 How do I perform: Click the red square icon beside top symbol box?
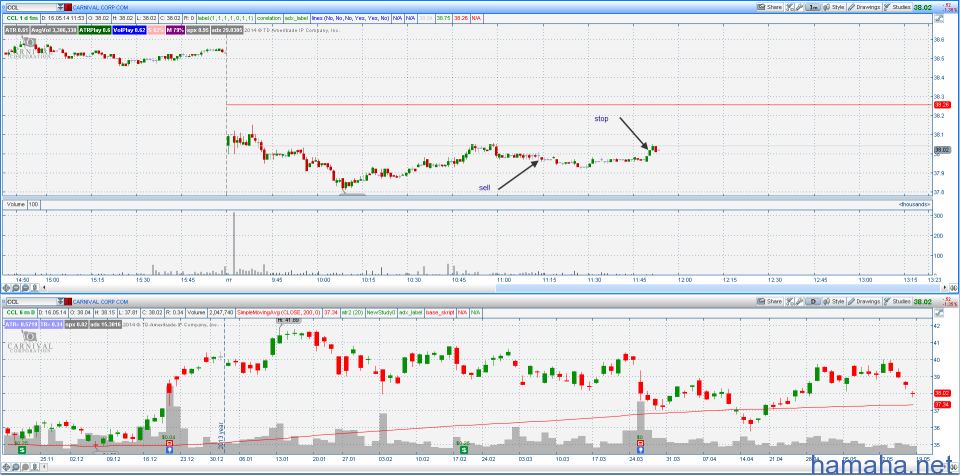[x=68, y=7]
